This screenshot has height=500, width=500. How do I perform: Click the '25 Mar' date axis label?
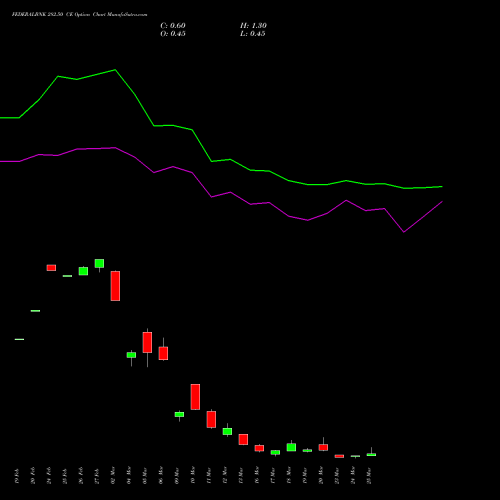click(369, 476)
